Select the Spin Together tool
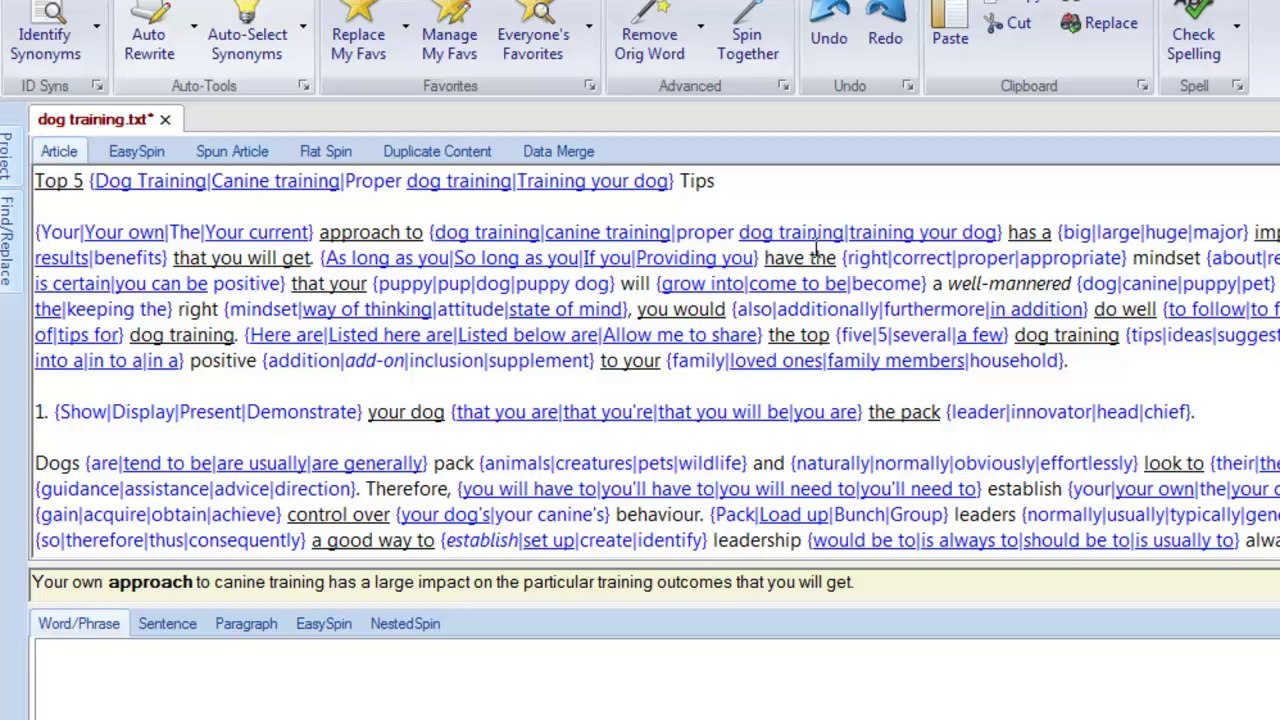 click(x=747, y=32)
